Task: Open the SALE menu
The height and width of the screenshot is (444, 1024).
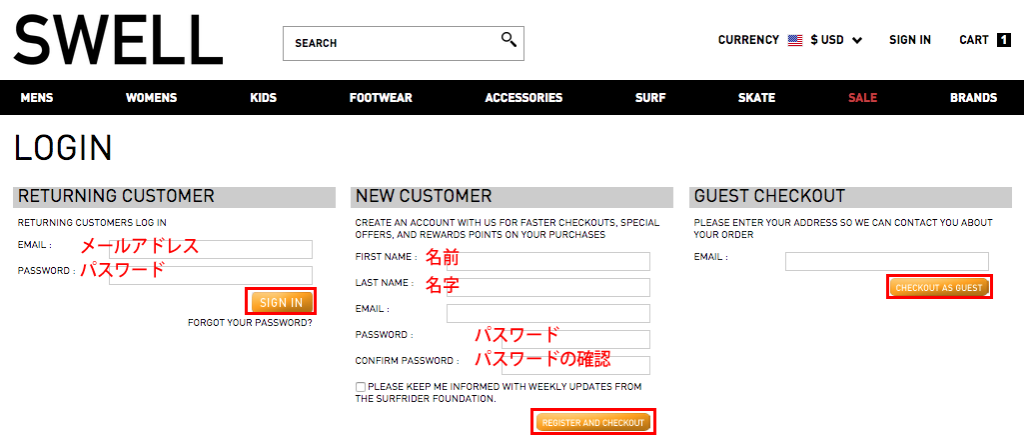Action: [x=863, y=98]
